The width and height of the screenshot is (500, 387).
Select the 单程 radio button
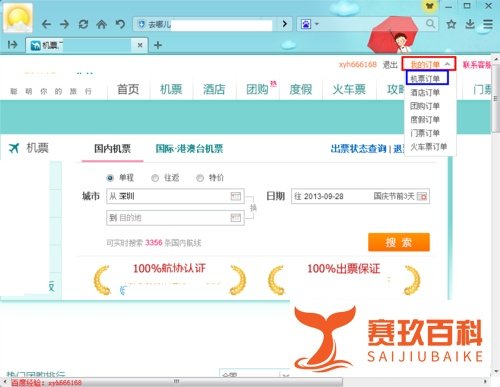(x=110, y=178)
